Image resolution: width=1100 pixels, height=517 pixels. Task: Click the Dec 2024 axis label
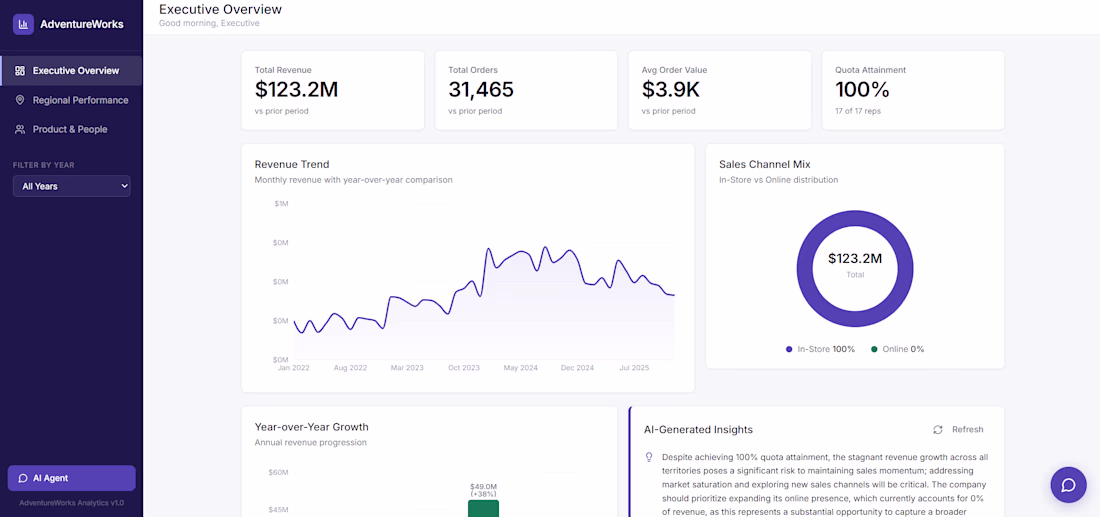[x=578, y=368]
